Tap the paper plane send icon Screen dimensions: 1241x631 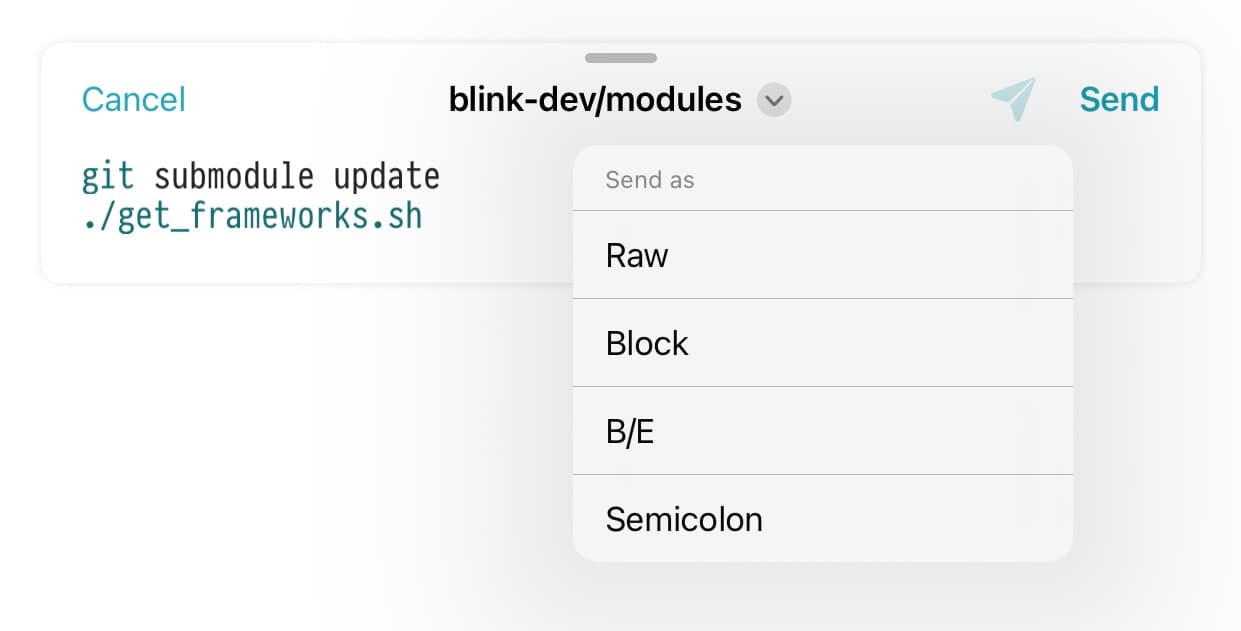(x=1014, y=99)
